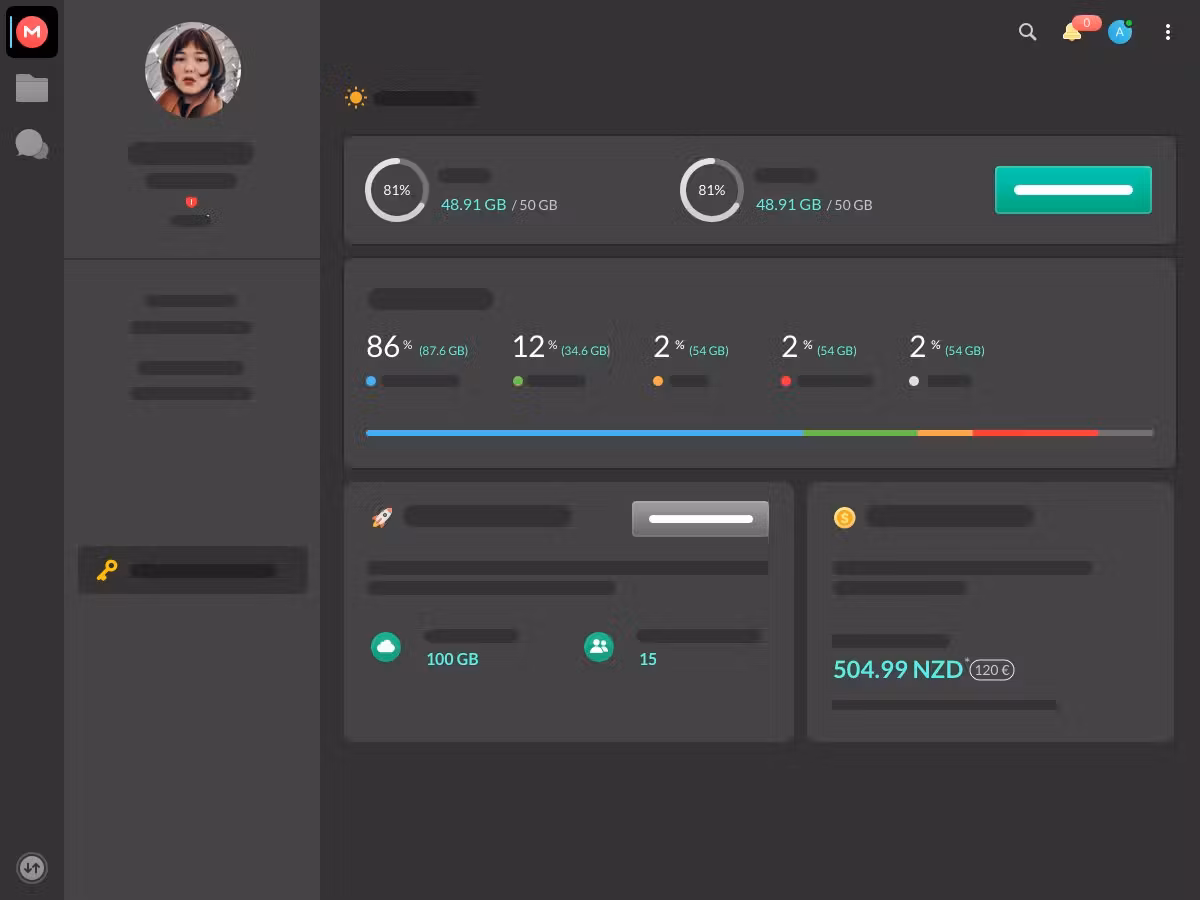This screenshot has width=1200, height=900.
Task: Click the teal button in the storage card
Action: click(1073, 190)
